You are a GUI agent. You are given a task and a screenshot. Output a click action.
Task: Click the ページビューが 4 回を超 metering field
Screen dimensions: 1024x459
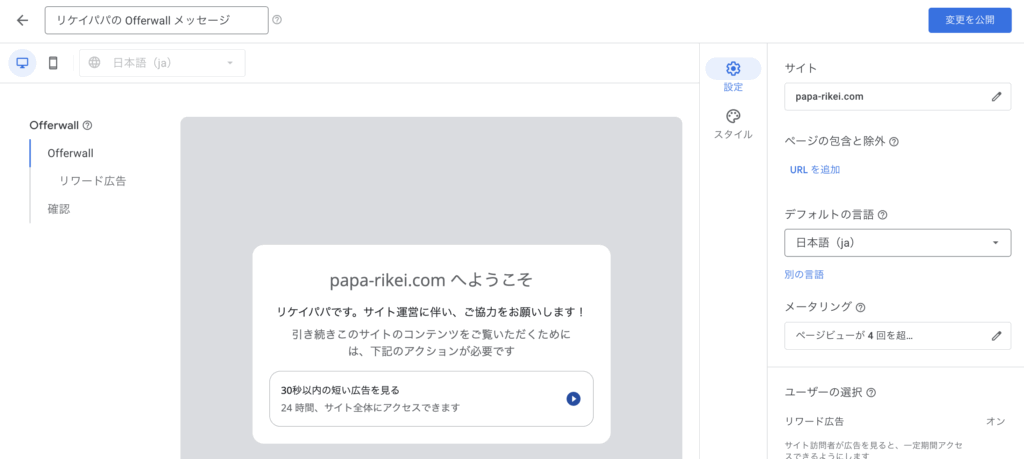(x=897, y=336)
